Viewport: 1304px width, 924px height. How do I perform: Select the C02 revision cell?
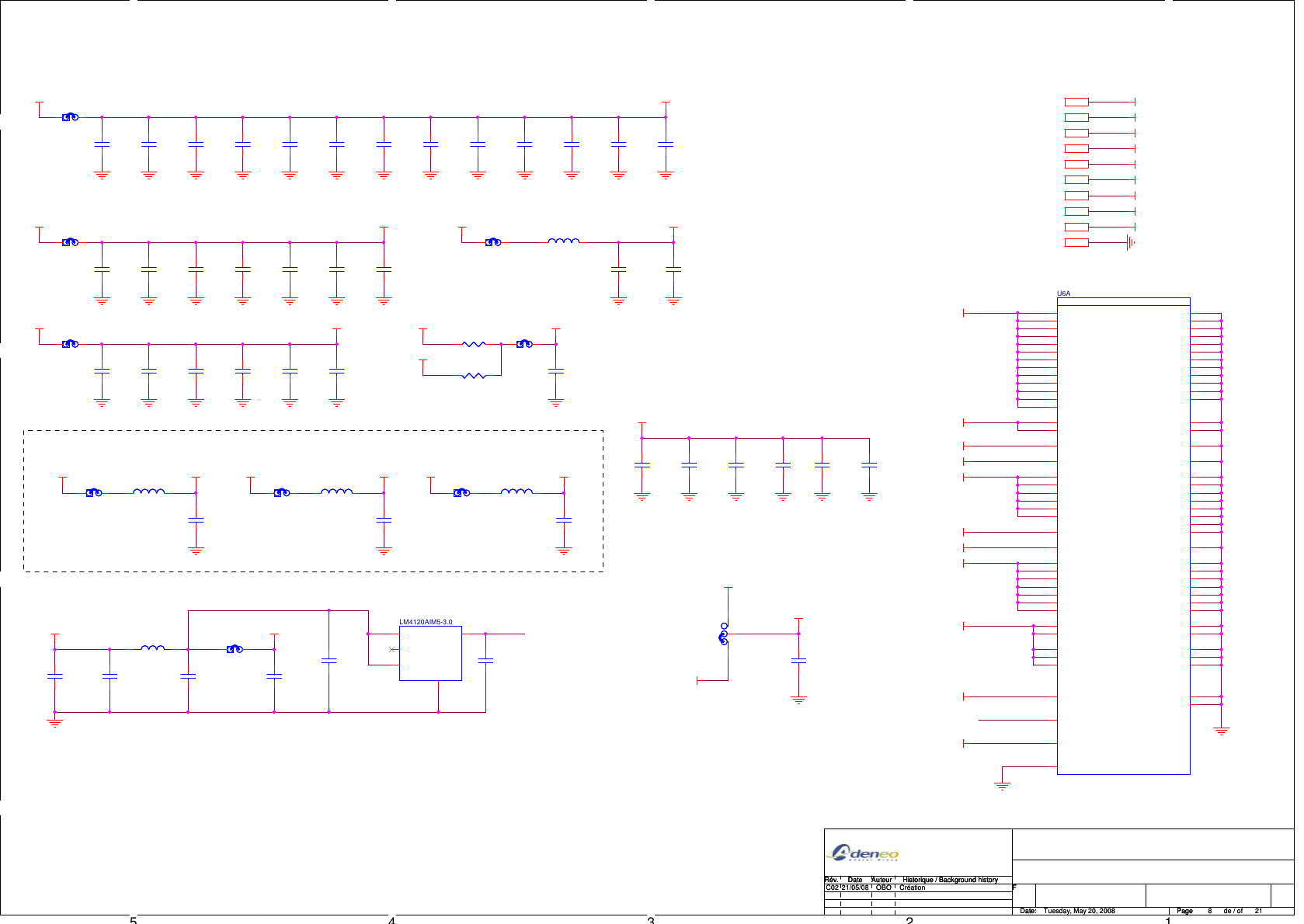point(832,888)
